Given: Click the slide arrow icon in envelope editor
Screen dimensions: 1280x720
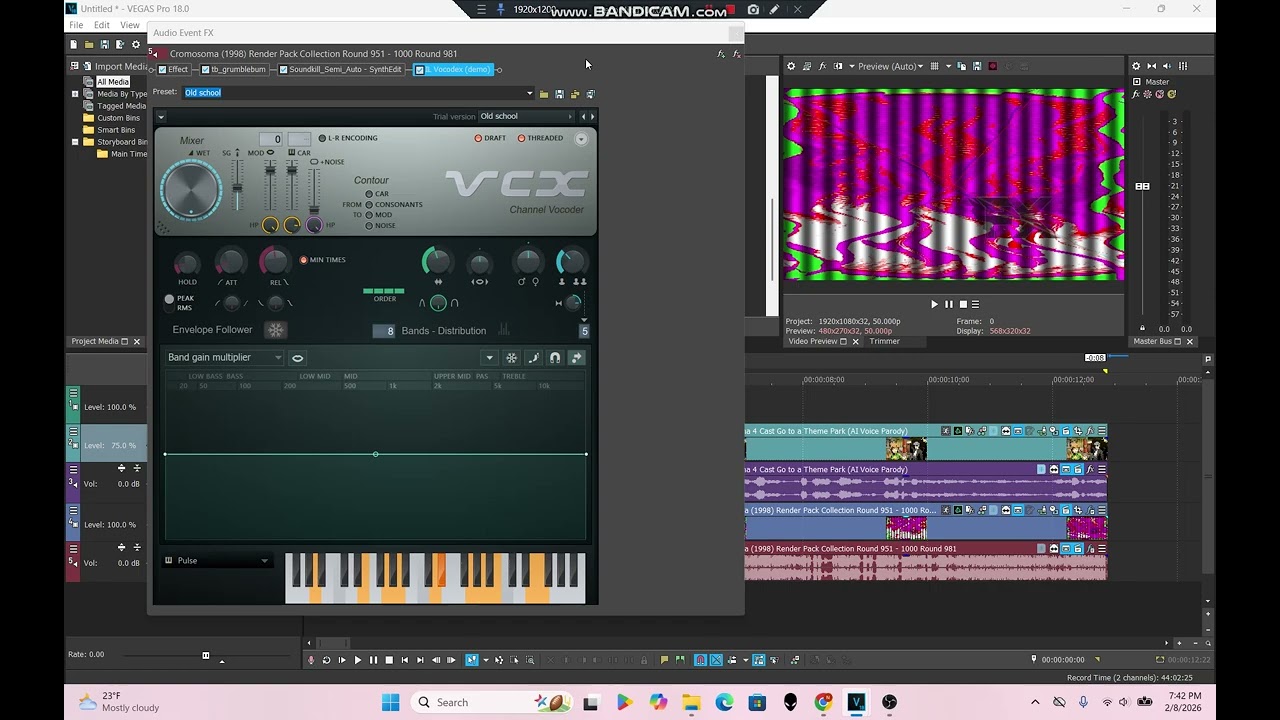Looking at the screenshot, I should (x=577, y=358).
